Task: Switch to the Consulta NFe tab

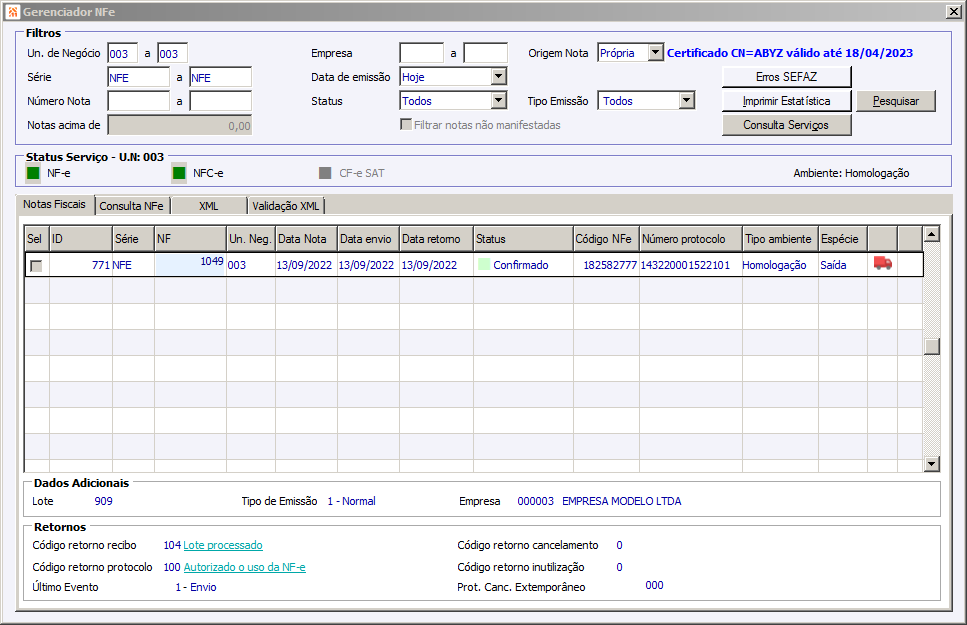Action: point(132,206)
